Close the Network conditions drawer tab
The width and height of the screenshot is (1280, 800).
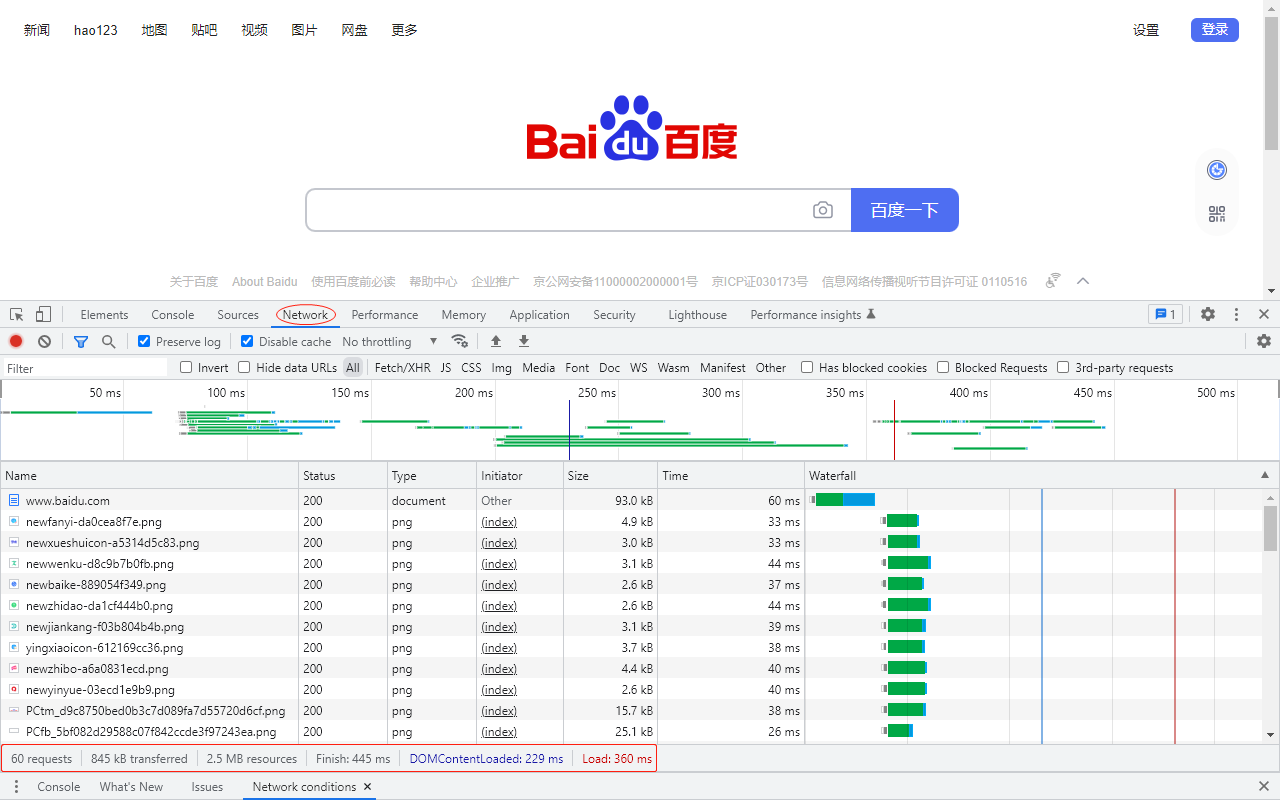[368, 787]
